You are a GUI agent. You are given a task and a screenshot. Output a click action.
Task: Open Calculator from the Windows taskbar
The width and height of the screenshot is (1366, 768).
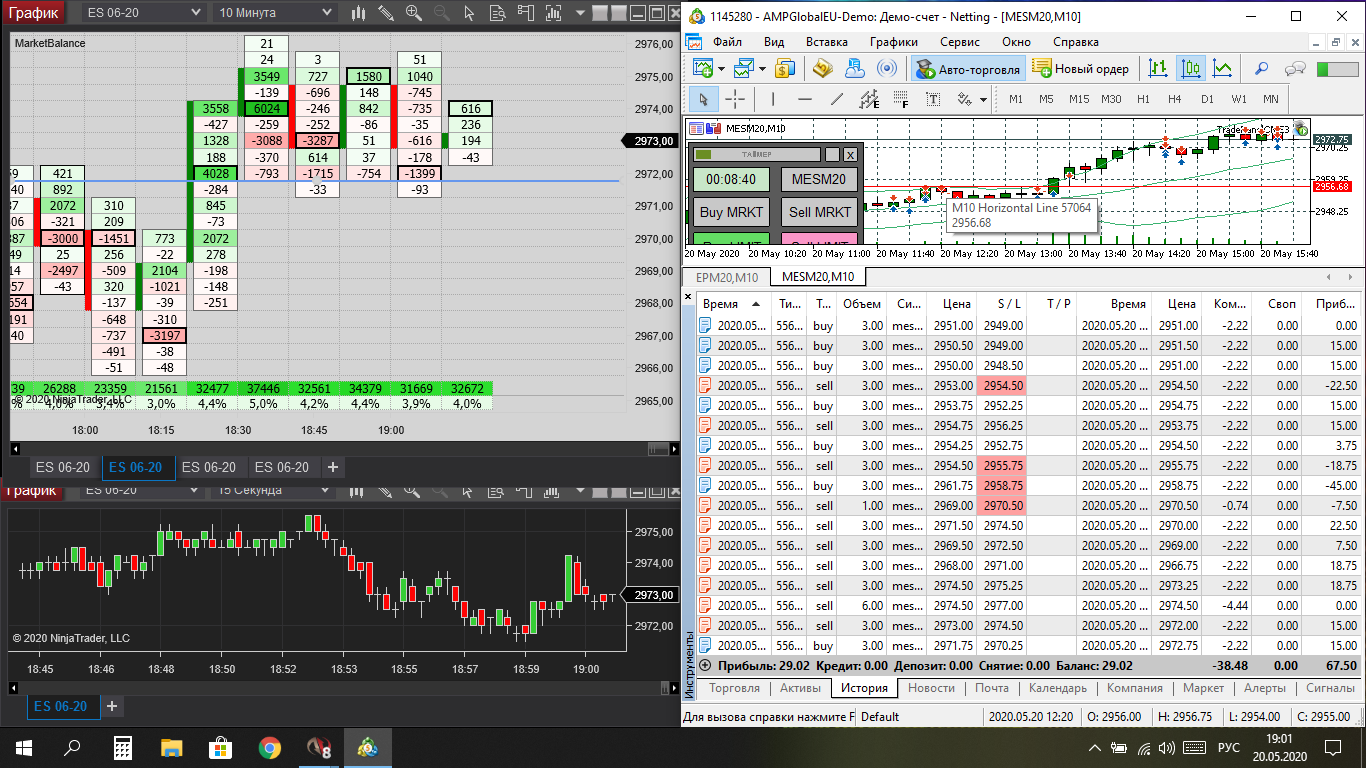pos(123,747)
